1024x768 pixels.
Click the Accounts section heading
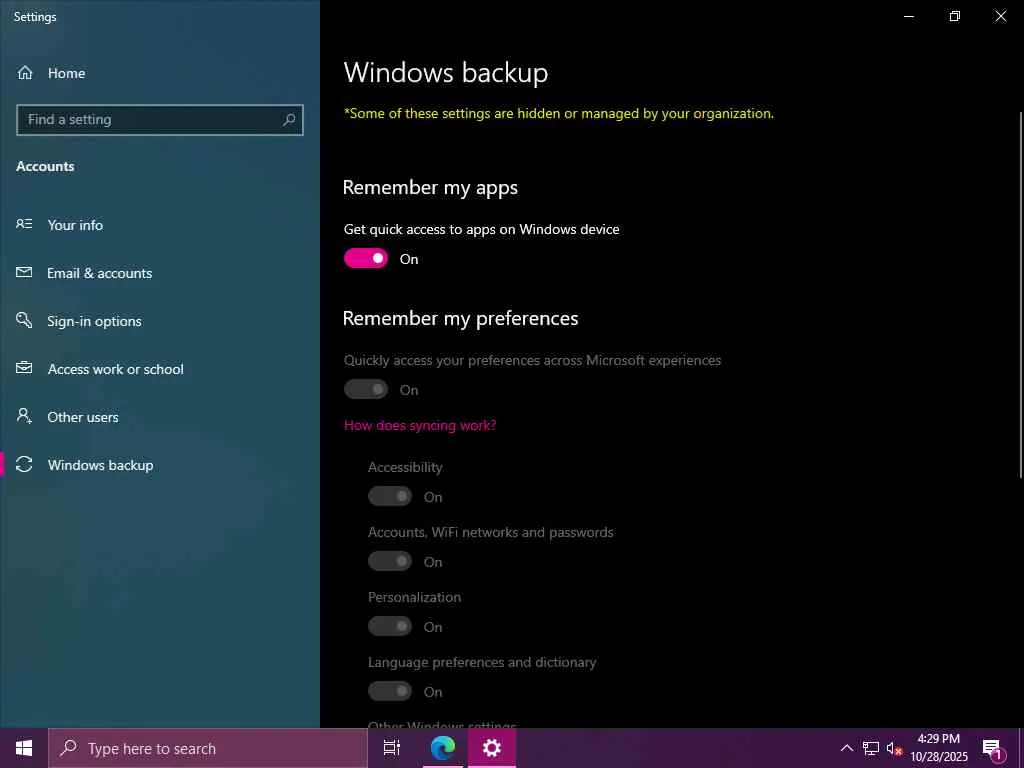[45, 167]
